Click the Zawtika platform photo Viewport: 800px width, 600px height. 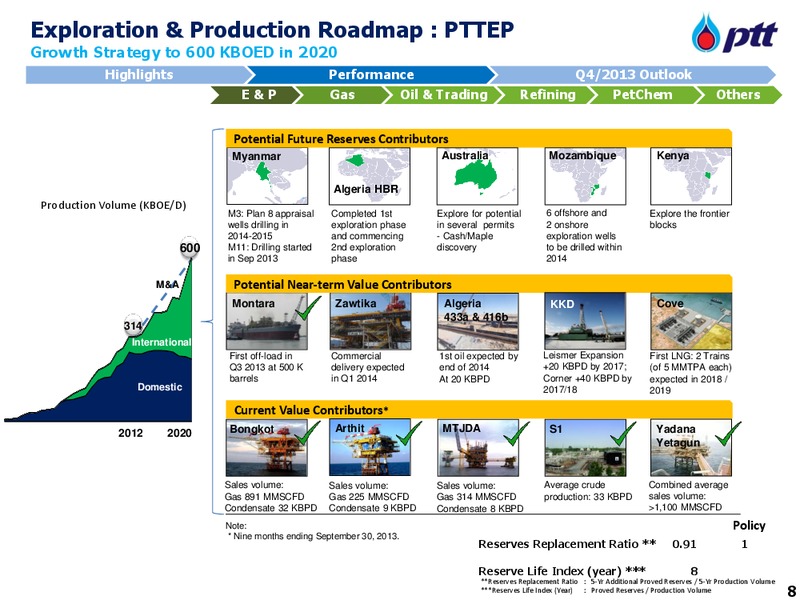370,321
